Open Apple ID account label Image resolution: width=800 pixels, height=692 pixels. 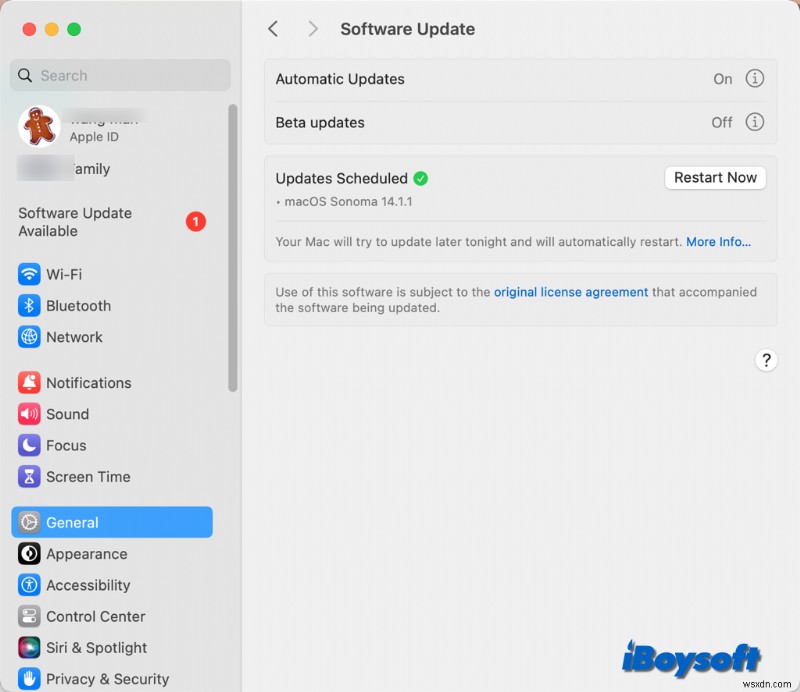coord(94,137)
